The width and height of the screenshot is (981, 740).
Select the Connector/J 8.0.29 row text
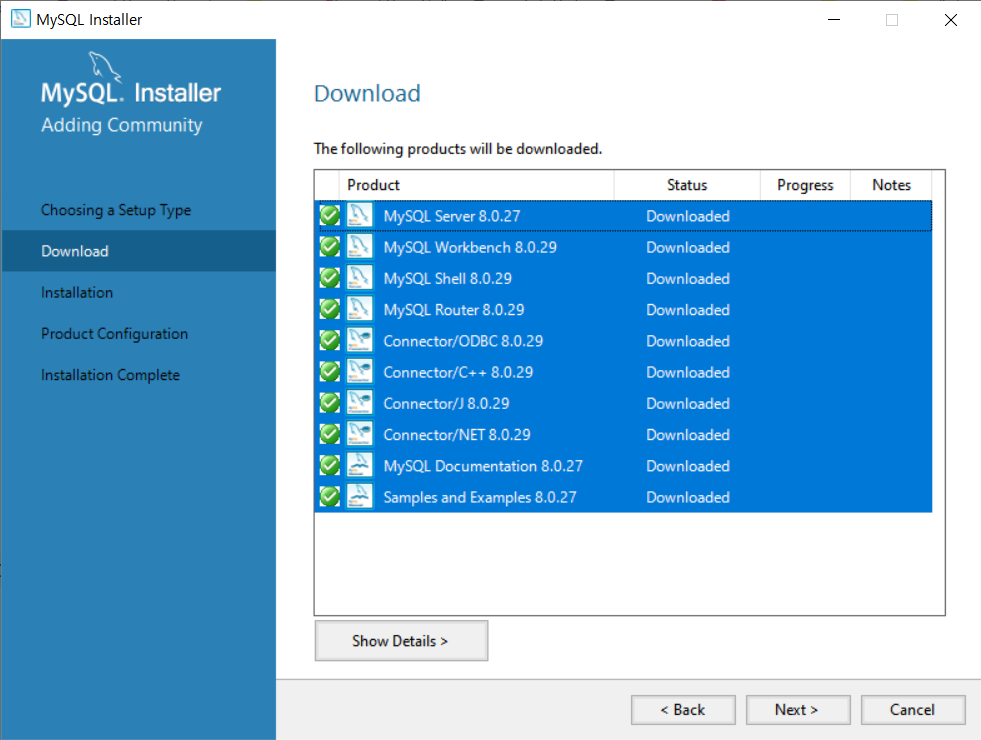(446, 404)
